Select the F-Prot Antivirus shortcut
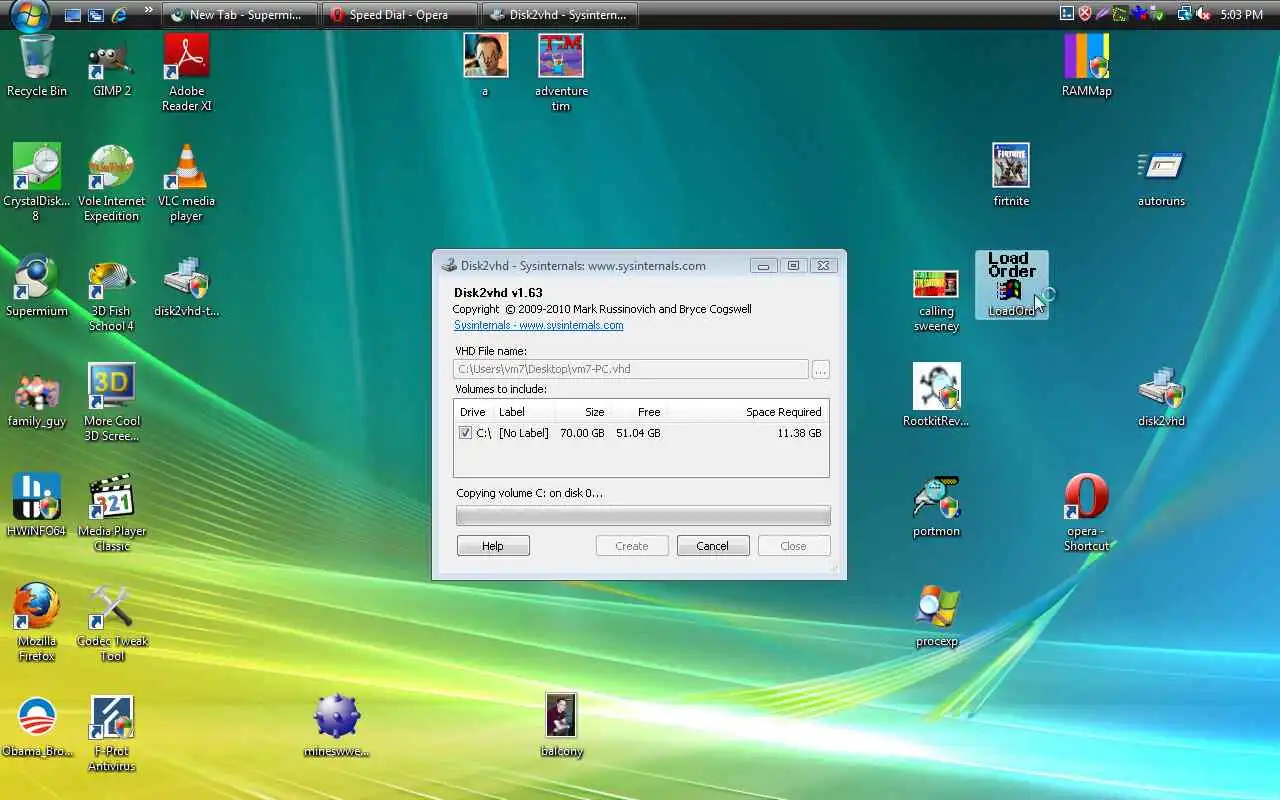This screenshot has height=800, width=1280. pos(112,732)
